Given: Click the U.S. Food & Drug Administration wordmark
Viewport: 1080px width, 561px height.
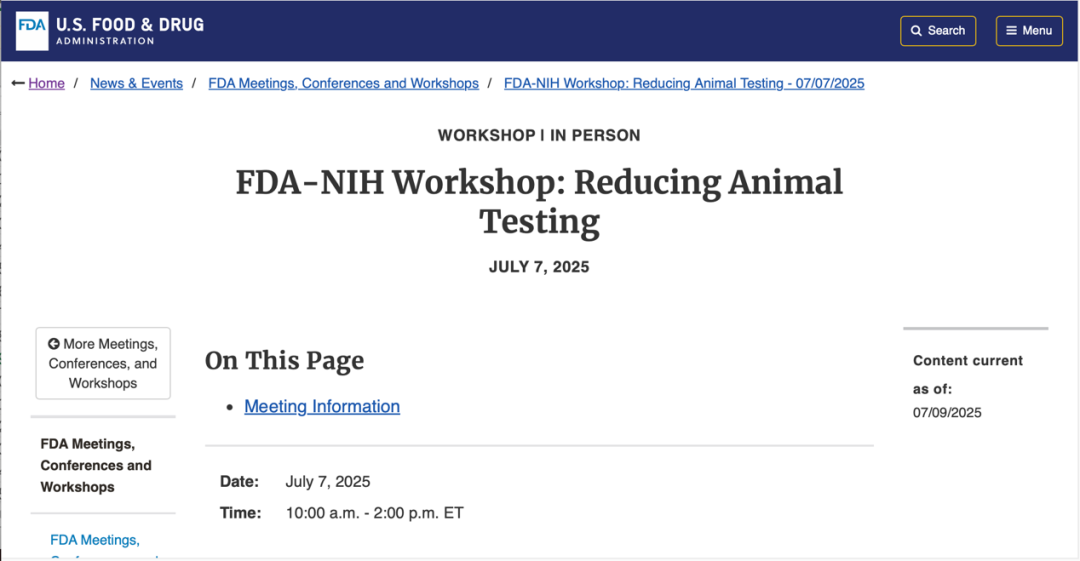Looking at the screenshot, I should pos(129,30).
